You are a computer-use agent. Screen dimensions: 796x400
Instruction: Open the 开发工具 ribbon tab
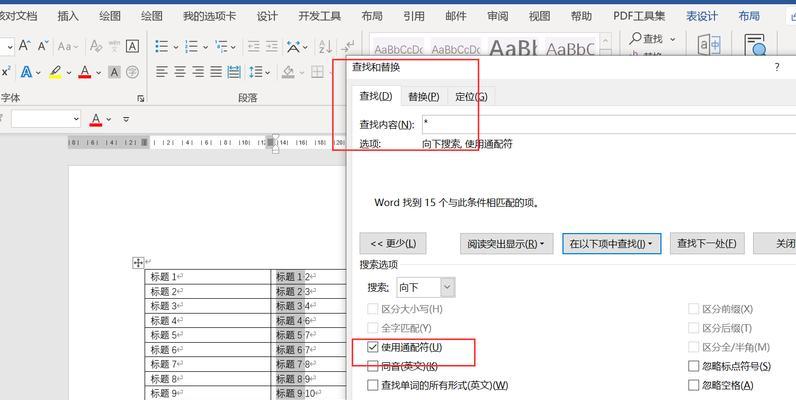320,16
